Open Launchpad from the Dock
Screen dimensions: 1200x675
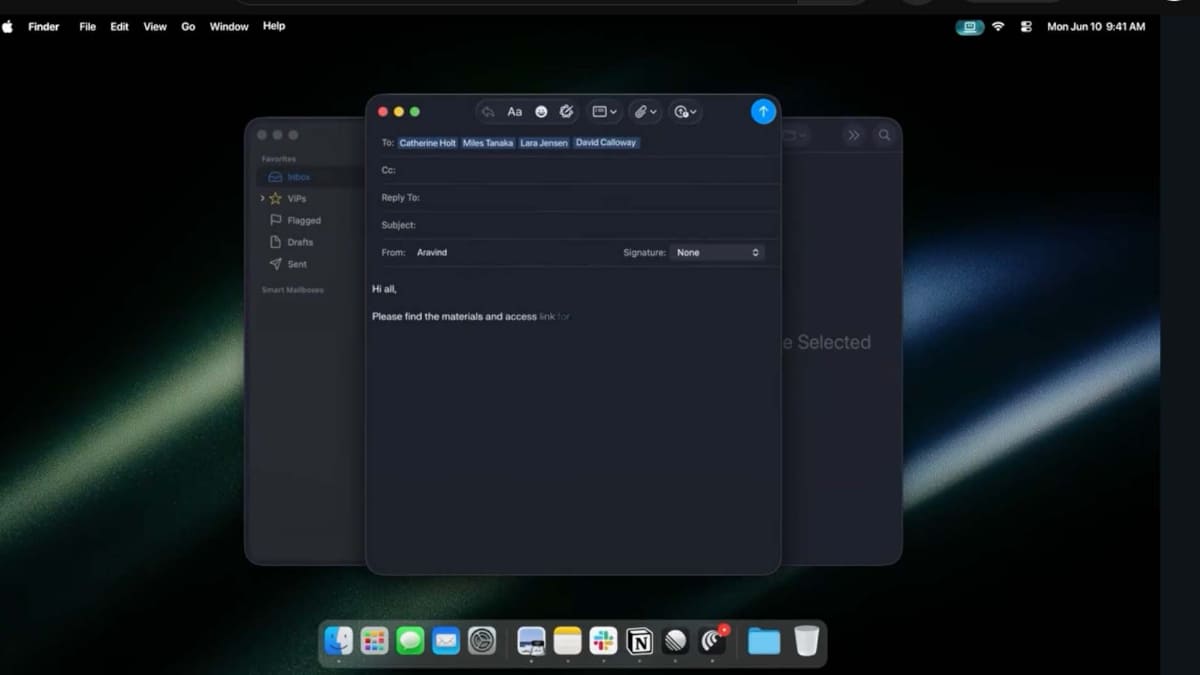[x=374, y=641]
